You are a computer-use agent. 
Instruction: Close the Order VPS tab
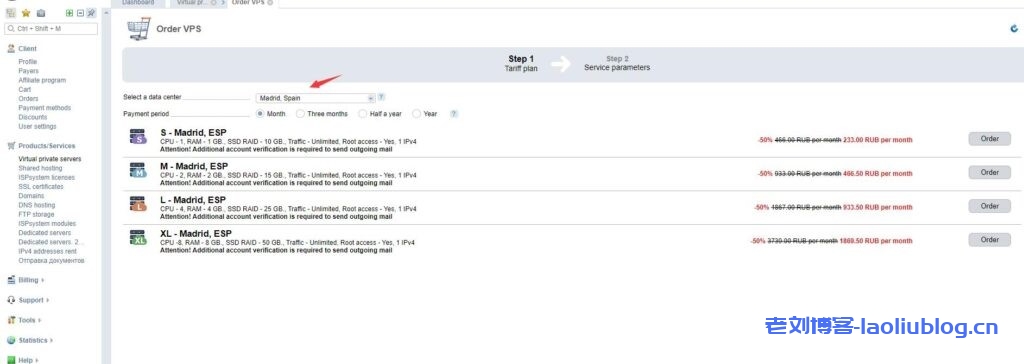tap(270, 3)
